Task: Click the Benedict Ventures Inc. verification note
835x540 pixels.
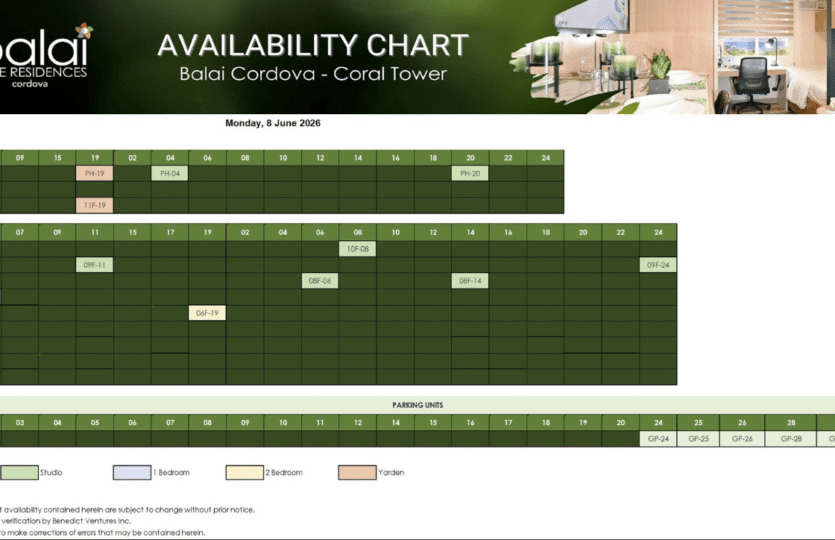Action: point(66,521)
